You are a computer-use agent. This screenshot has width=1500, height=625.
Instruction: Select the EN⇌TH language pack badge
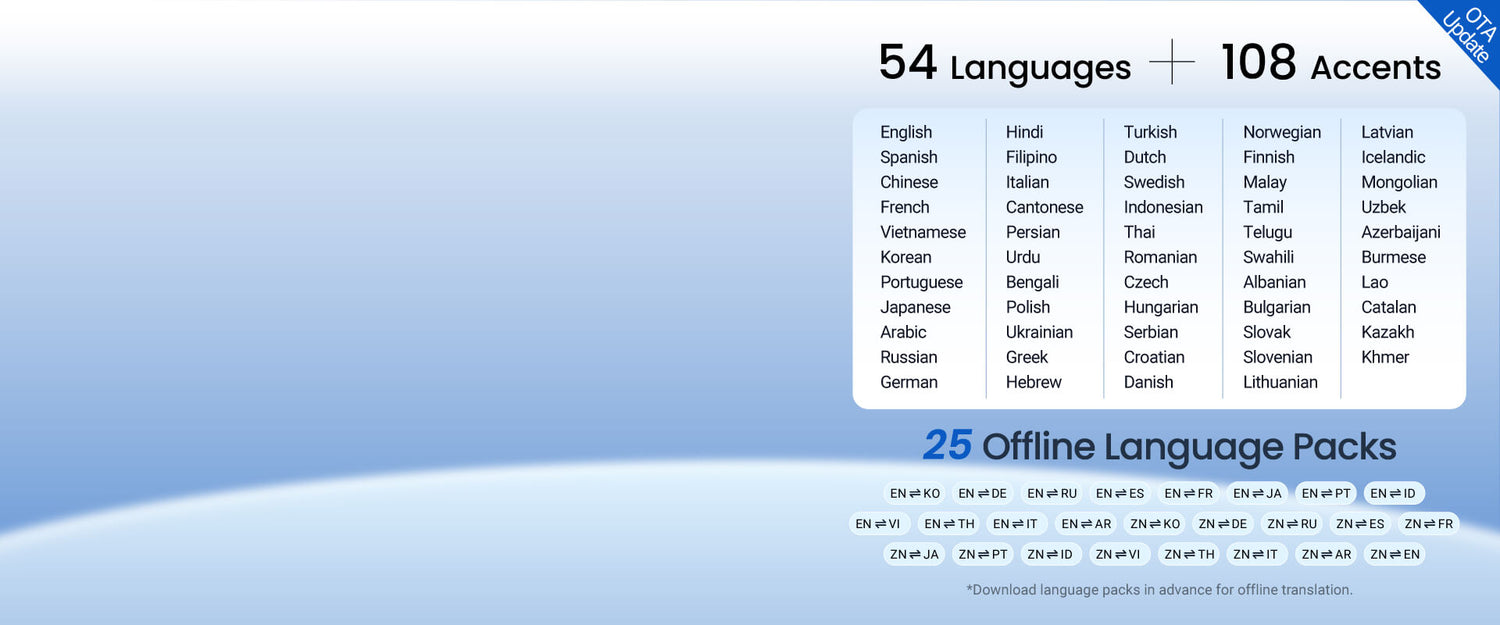pyautogui.click(x=949, y=523)
